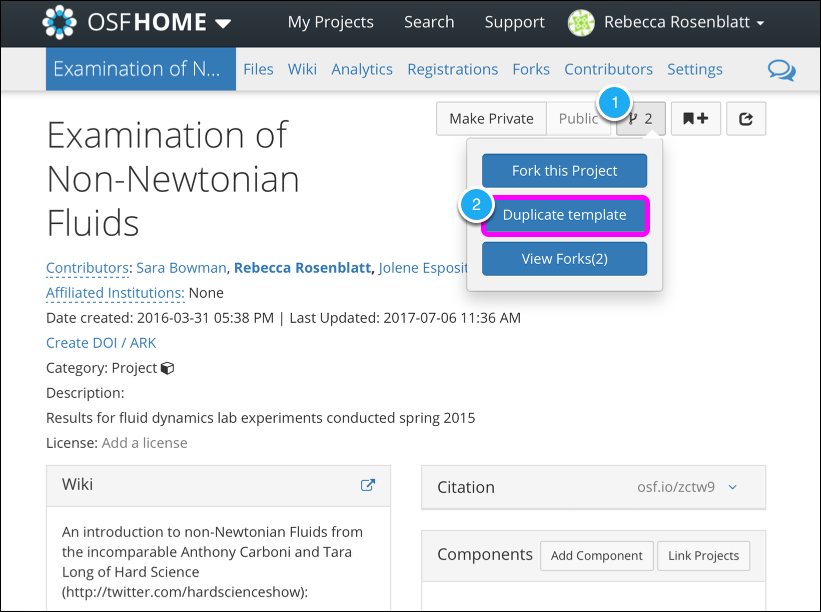
Task: Open Search in top navigation
Action: click(x=429, y=22)
